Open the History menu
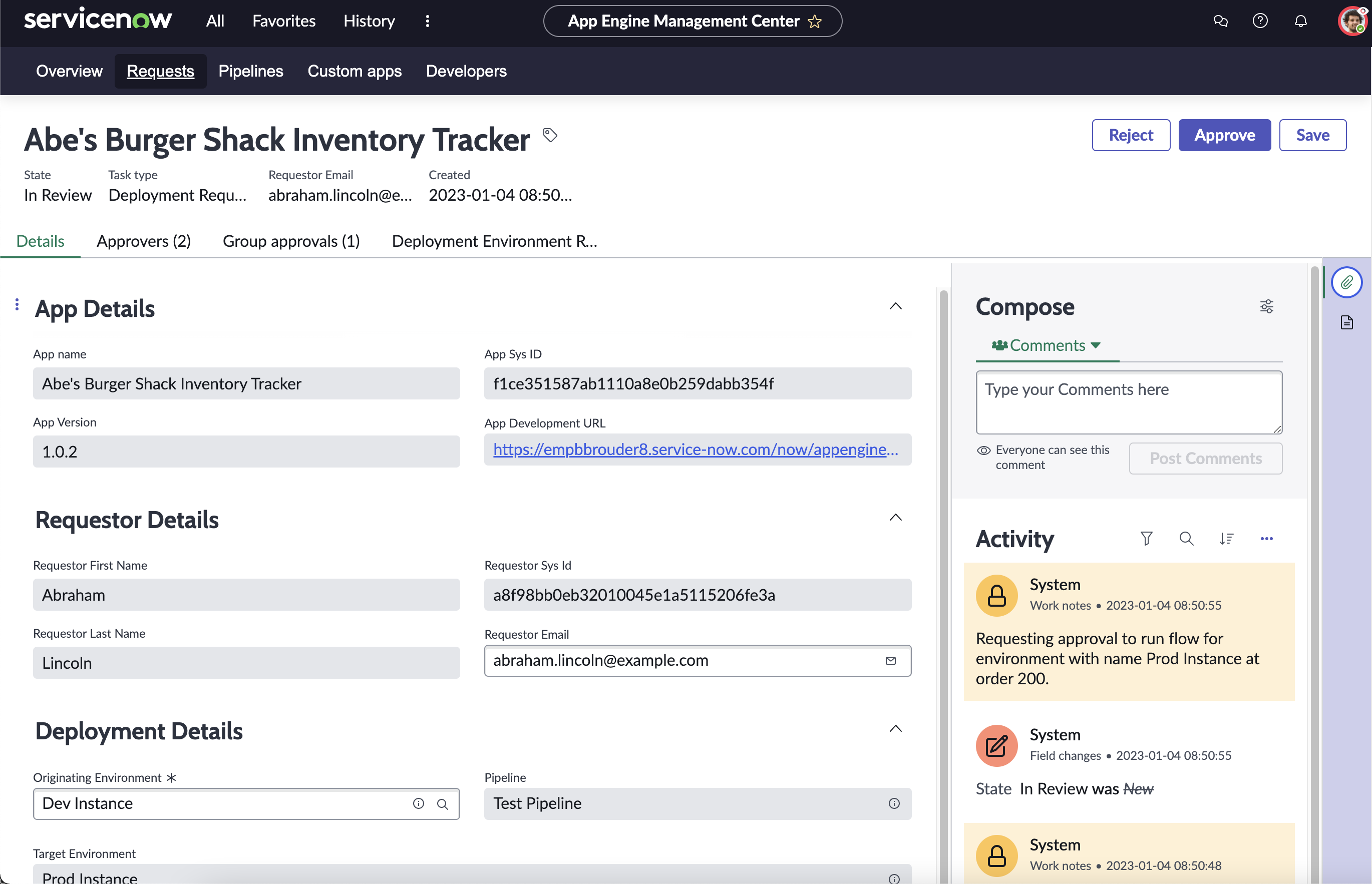Screen dimensions: 1372x884 pos(369,21)
